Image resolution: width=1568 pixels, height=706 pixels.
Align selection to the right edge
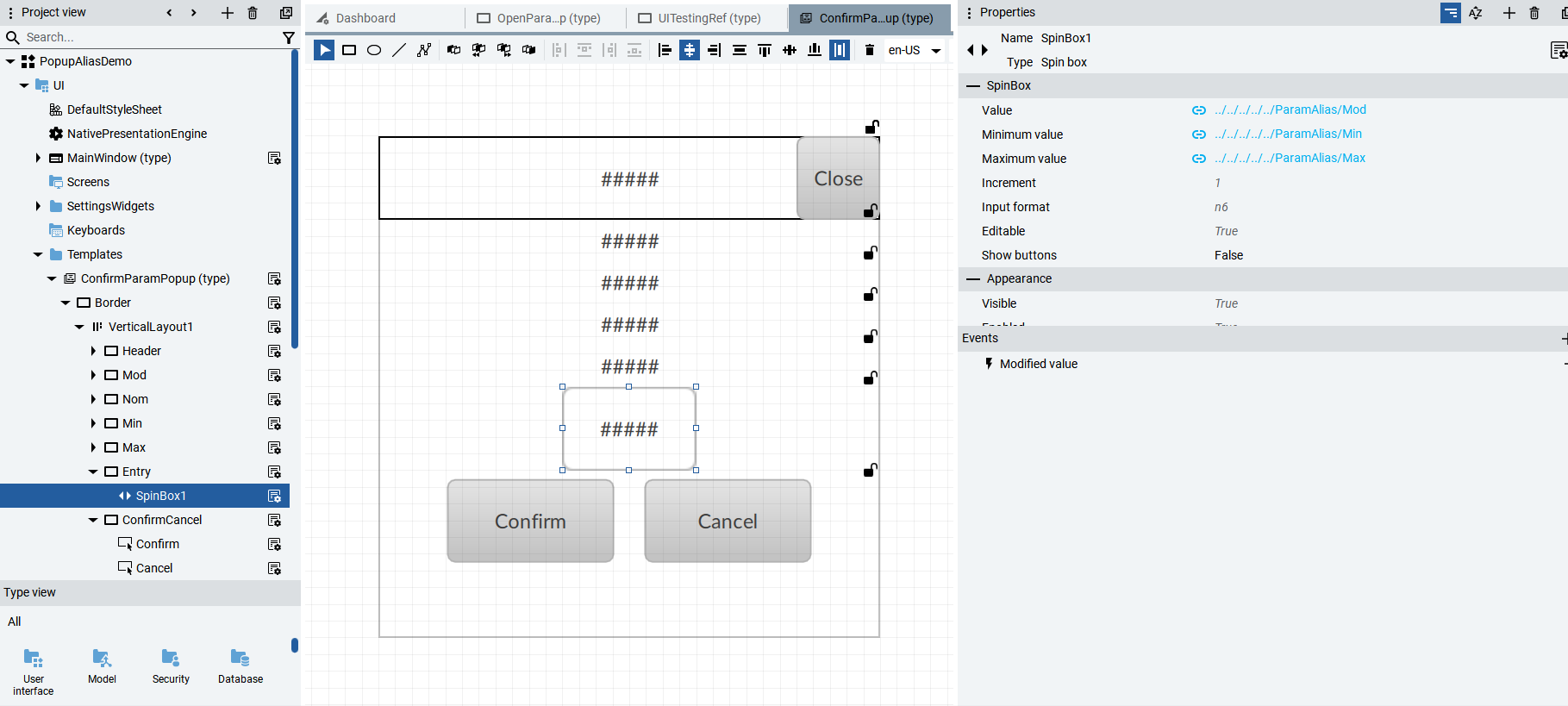[x=715, y=50]
